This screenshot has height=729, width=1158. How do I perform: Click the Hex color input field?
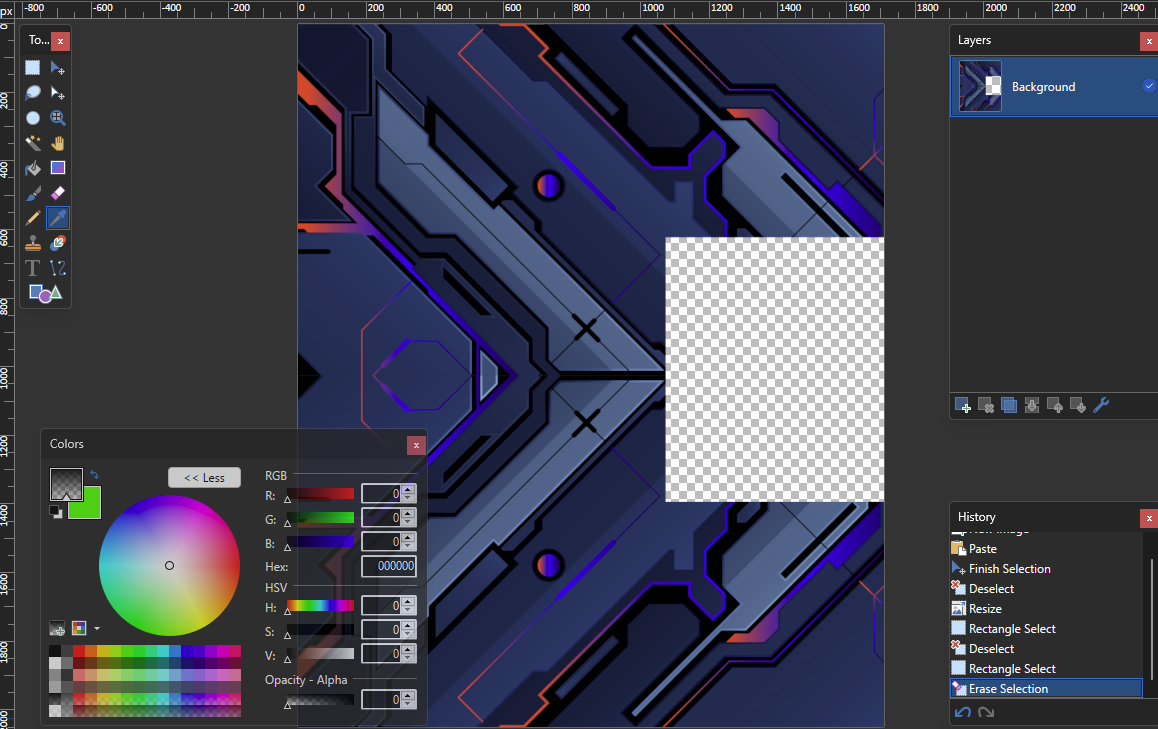pyautogui.click(x=388, y=567)
